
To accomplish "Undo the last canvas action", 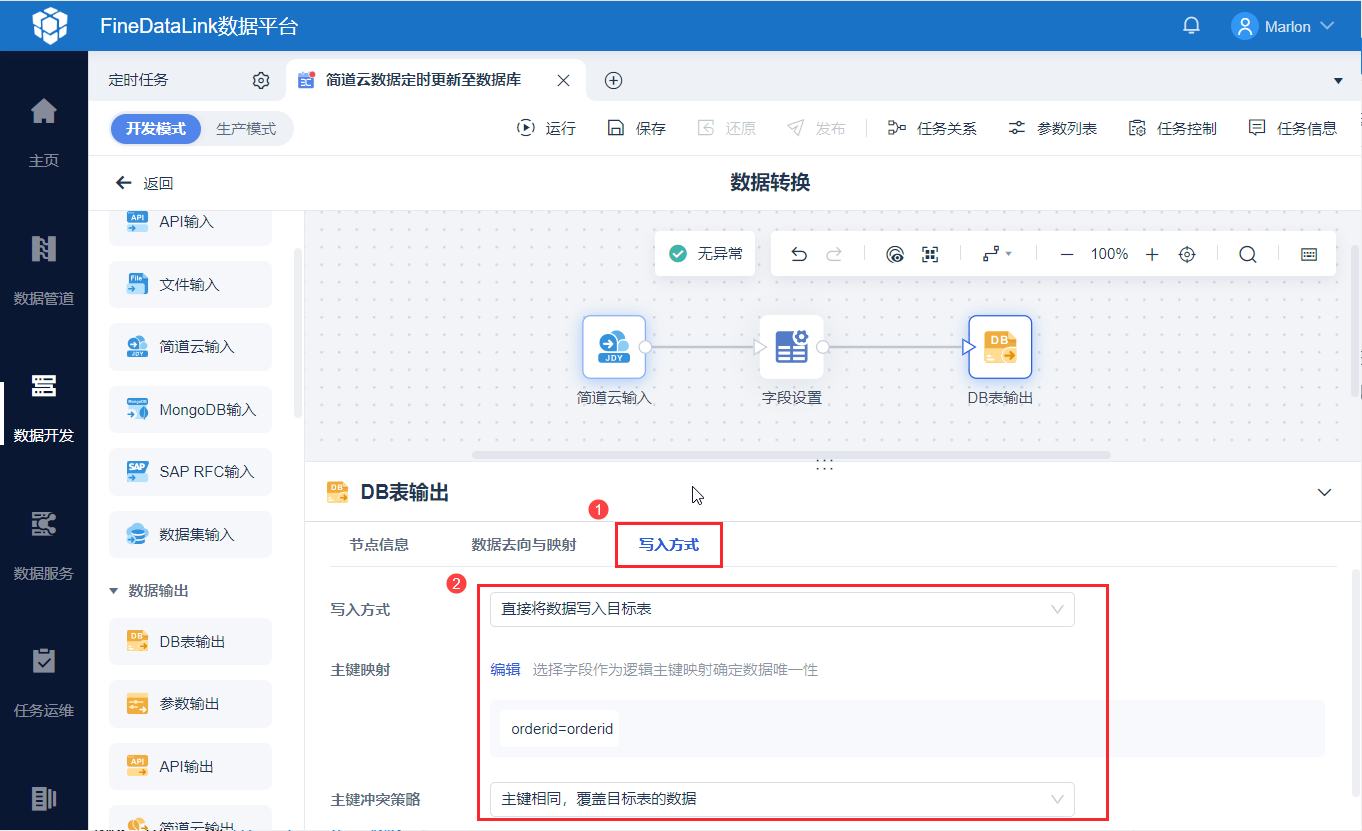I will (x=798, y=254).
